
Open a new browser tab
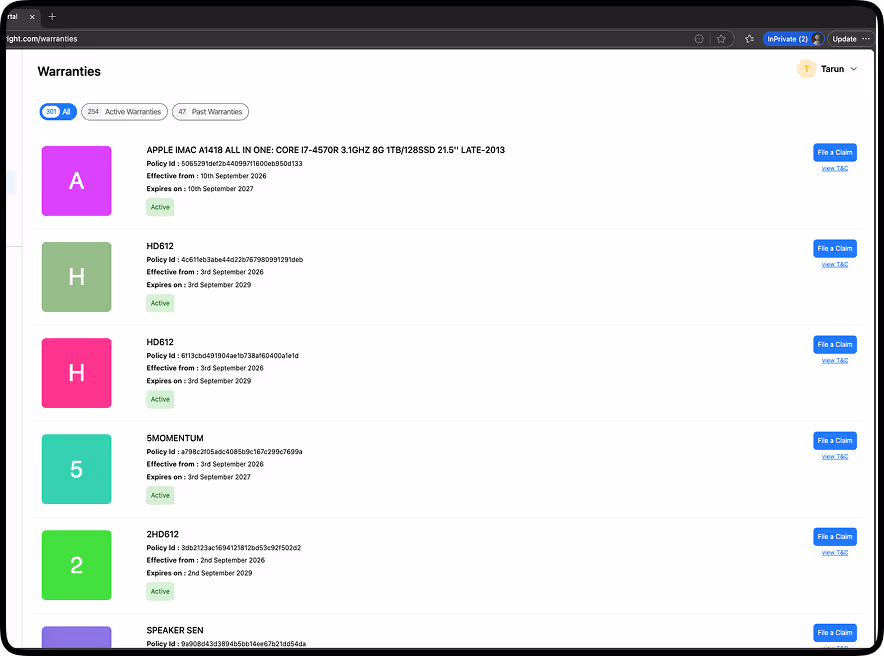(x=52, y=17)
